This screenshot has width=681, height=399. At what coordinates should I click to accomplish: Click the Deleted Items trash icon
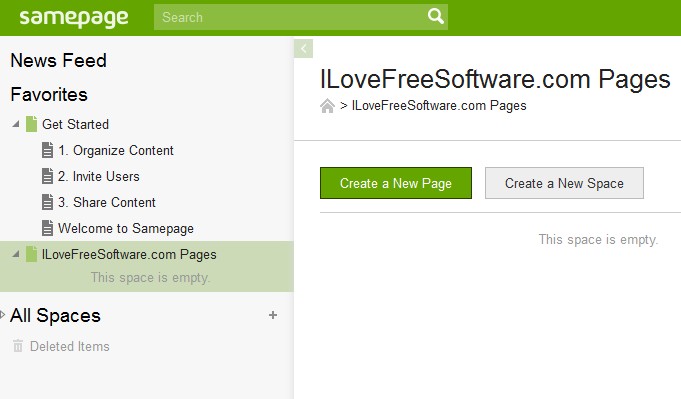tap(18, 346)
